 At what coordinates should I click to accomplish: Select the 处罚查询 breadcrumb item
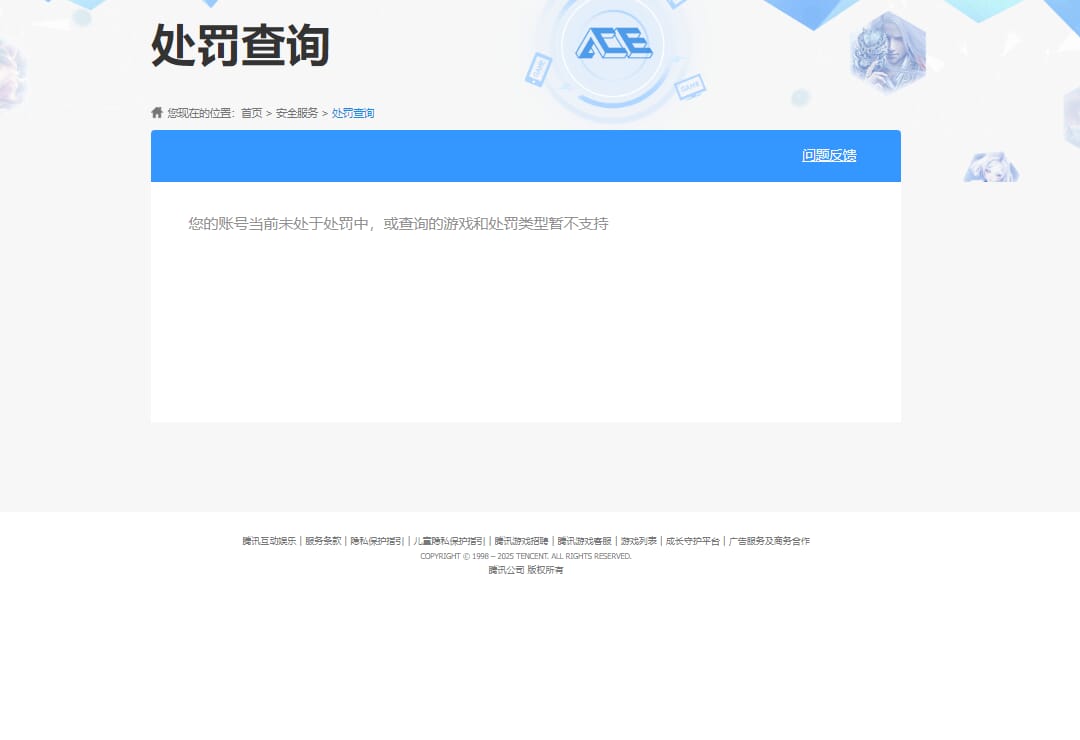353,113
